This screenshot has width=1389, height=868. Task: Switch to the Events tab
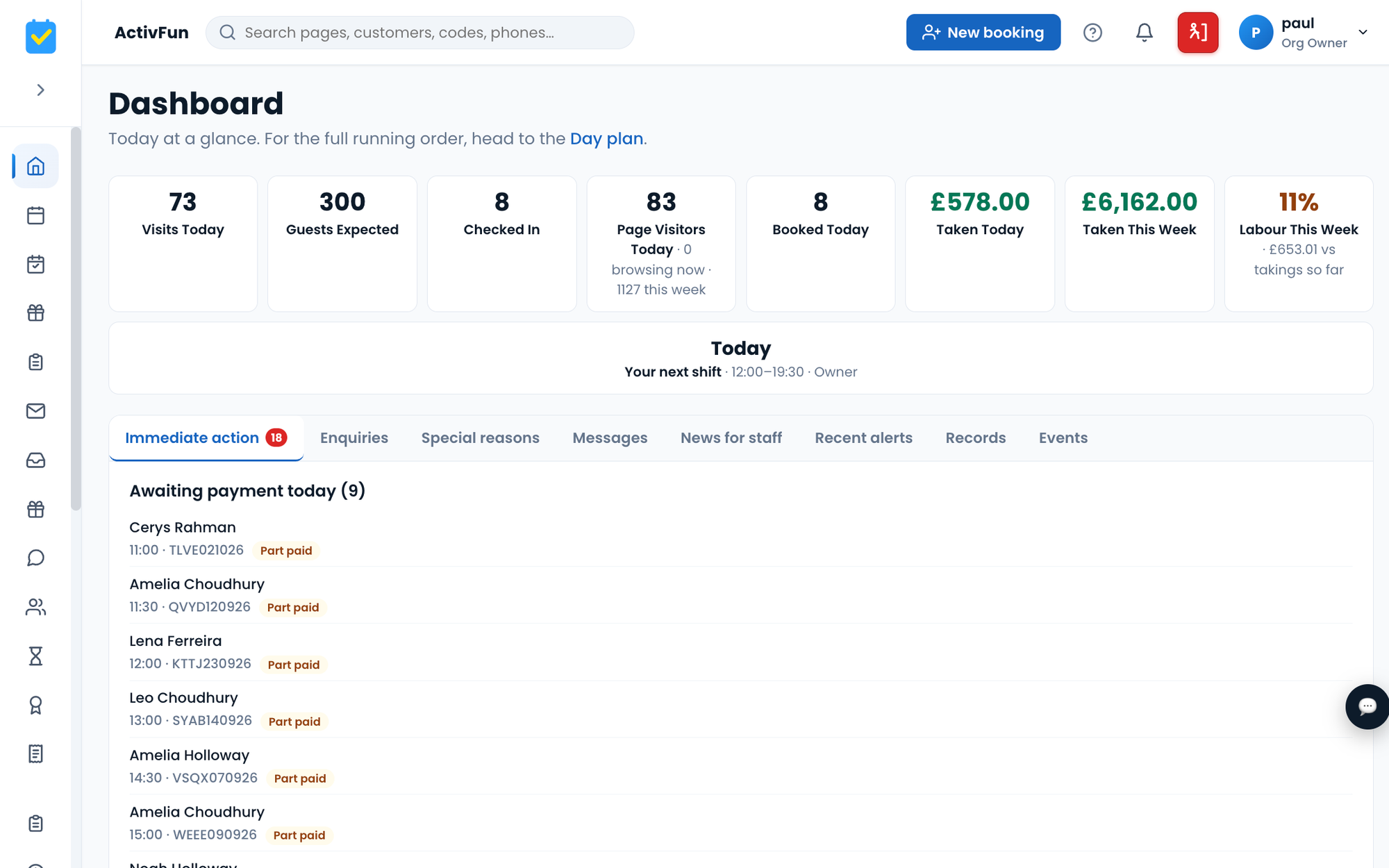point(1063,438)
